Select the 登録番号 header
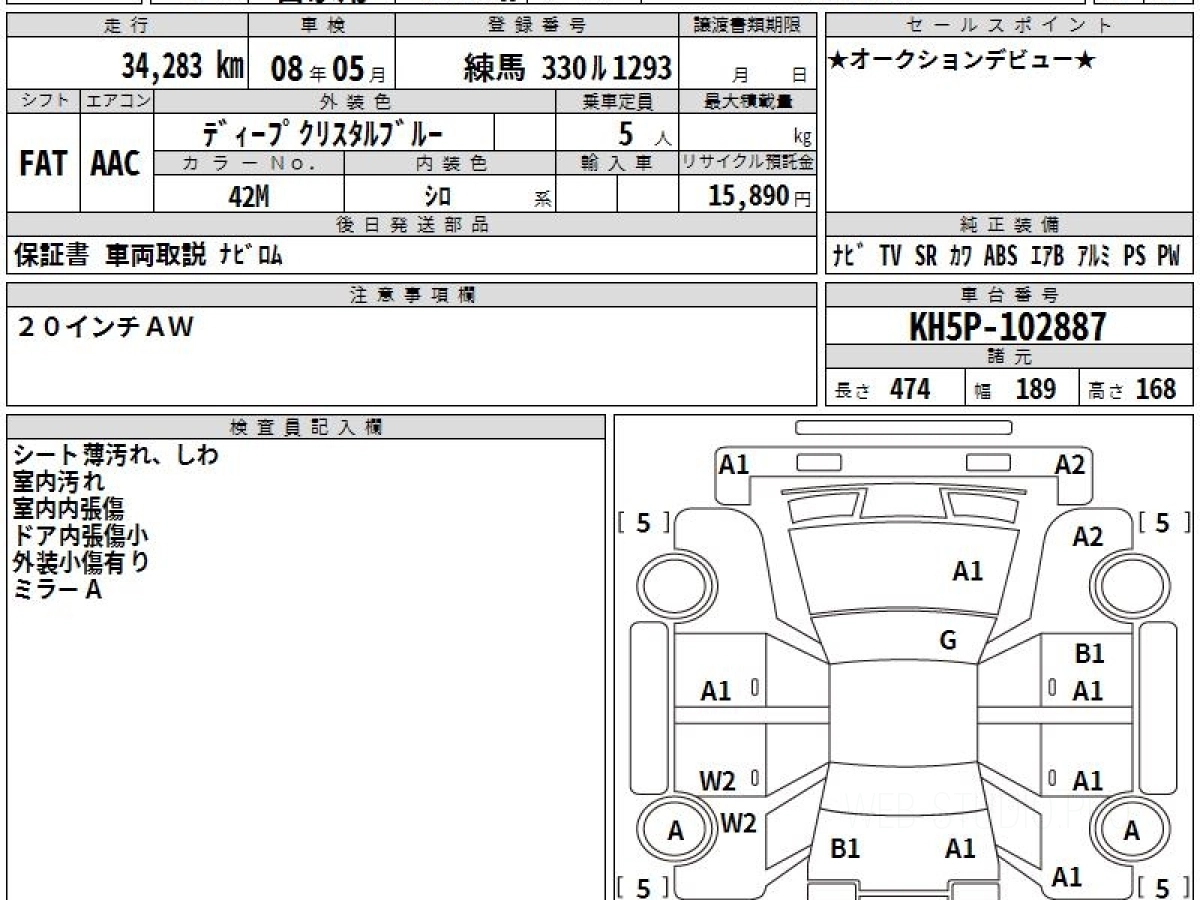The image size is (1200, 900). (538, 26)
